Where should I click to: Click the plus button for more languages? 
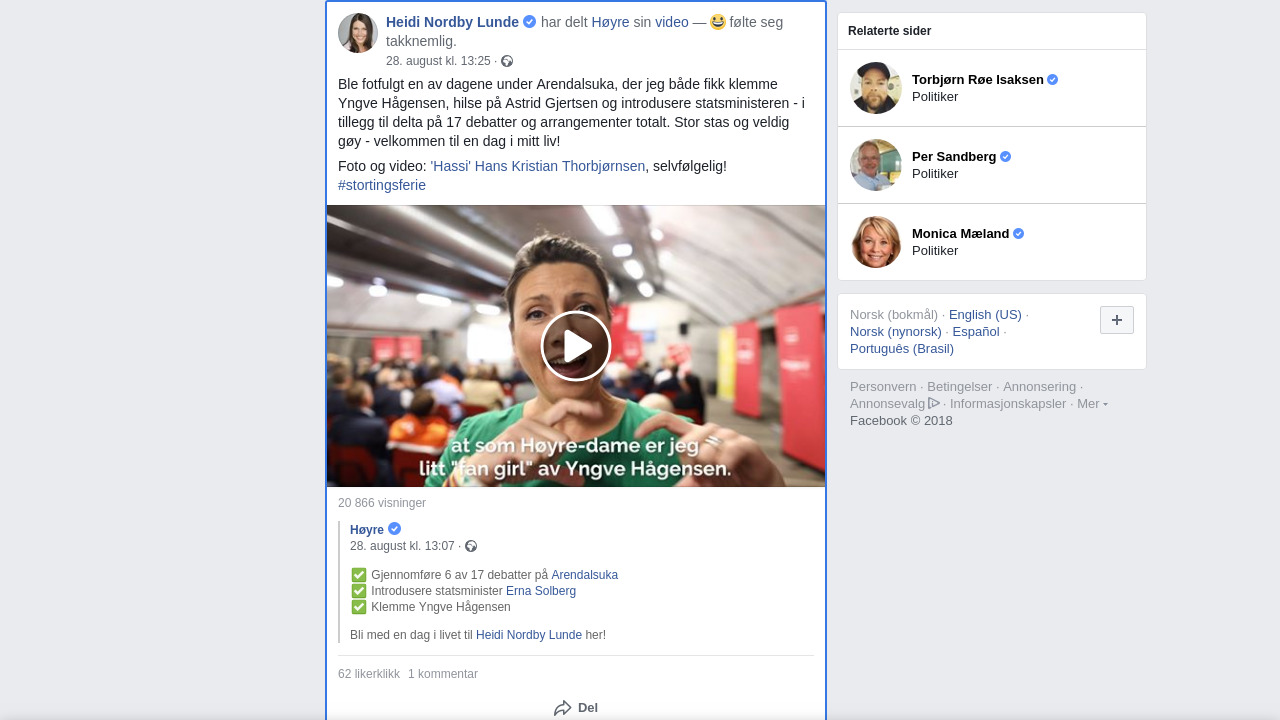click(1117, 320)
